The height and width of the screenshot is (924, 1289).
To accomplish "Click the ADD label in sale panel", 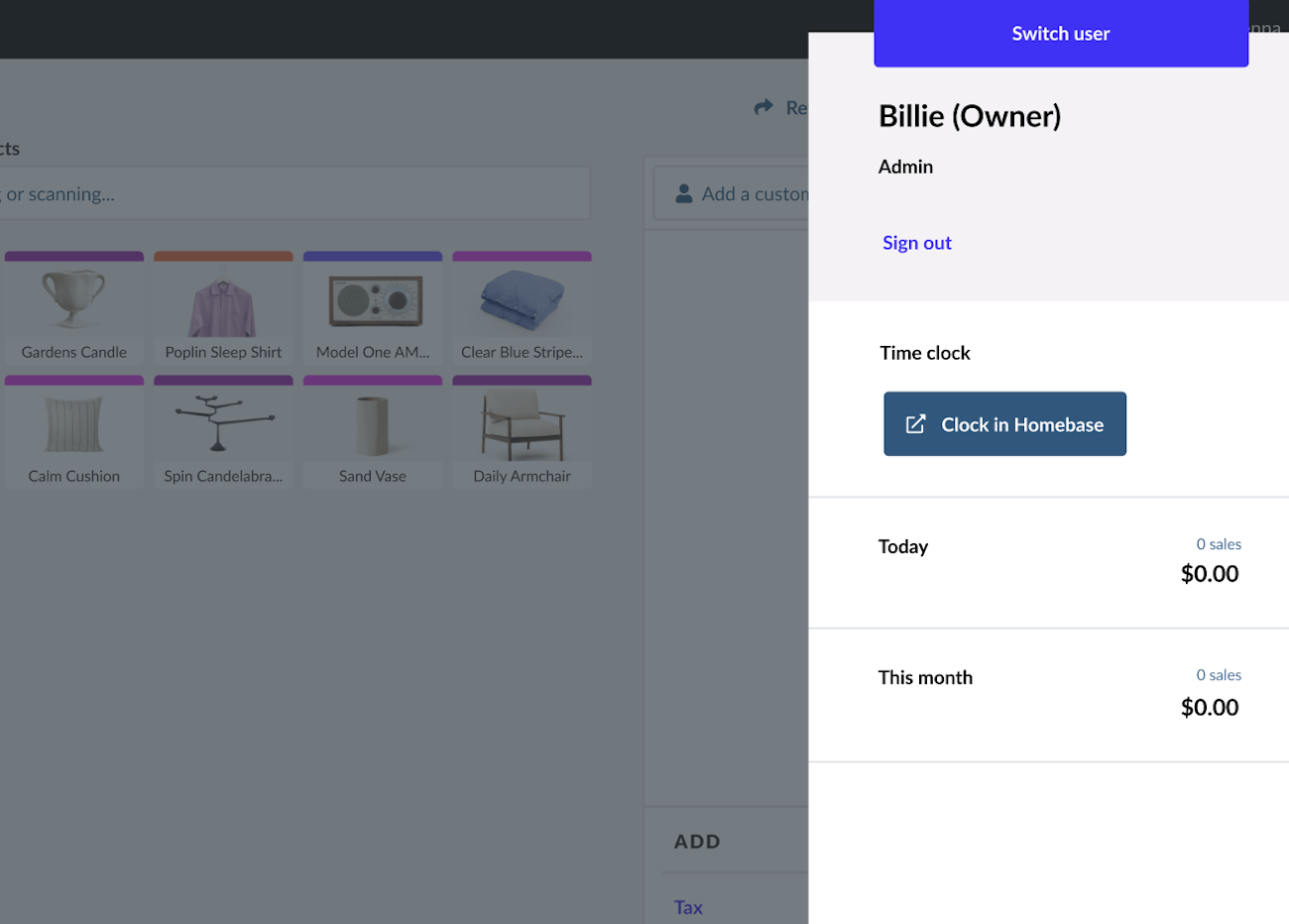I will click(x=697, y=842).
